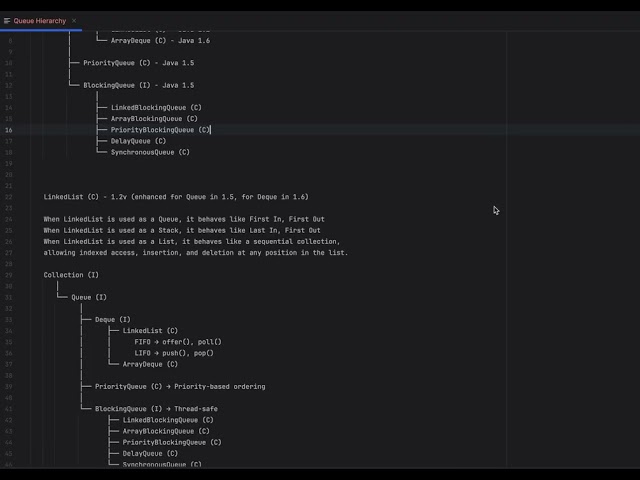
Task: Click the 'Deque (I)' line
Action: (x=113, y=320)
